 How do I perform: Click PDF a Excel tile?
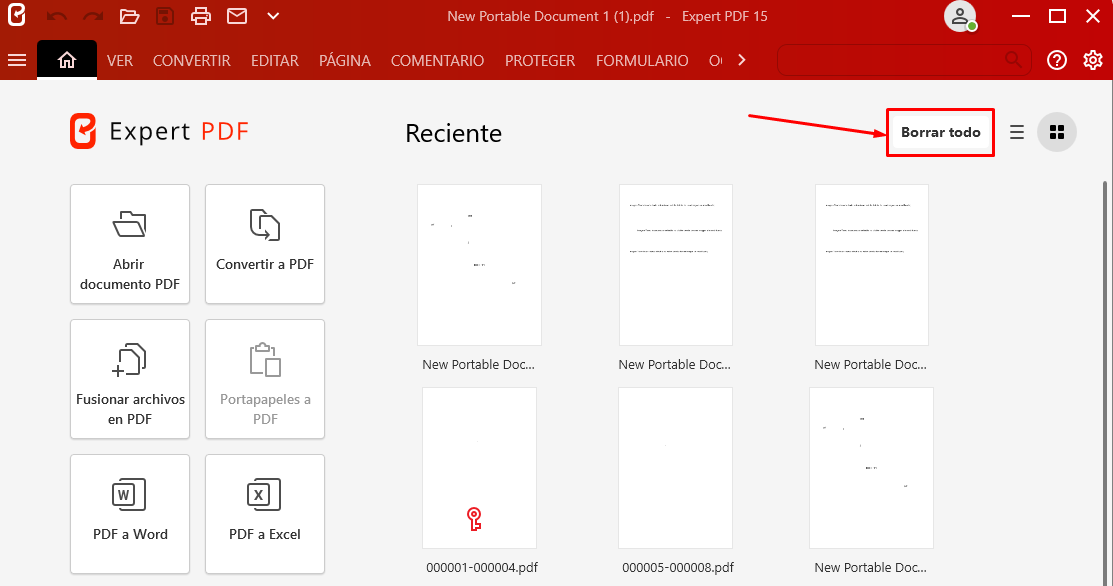265,514
